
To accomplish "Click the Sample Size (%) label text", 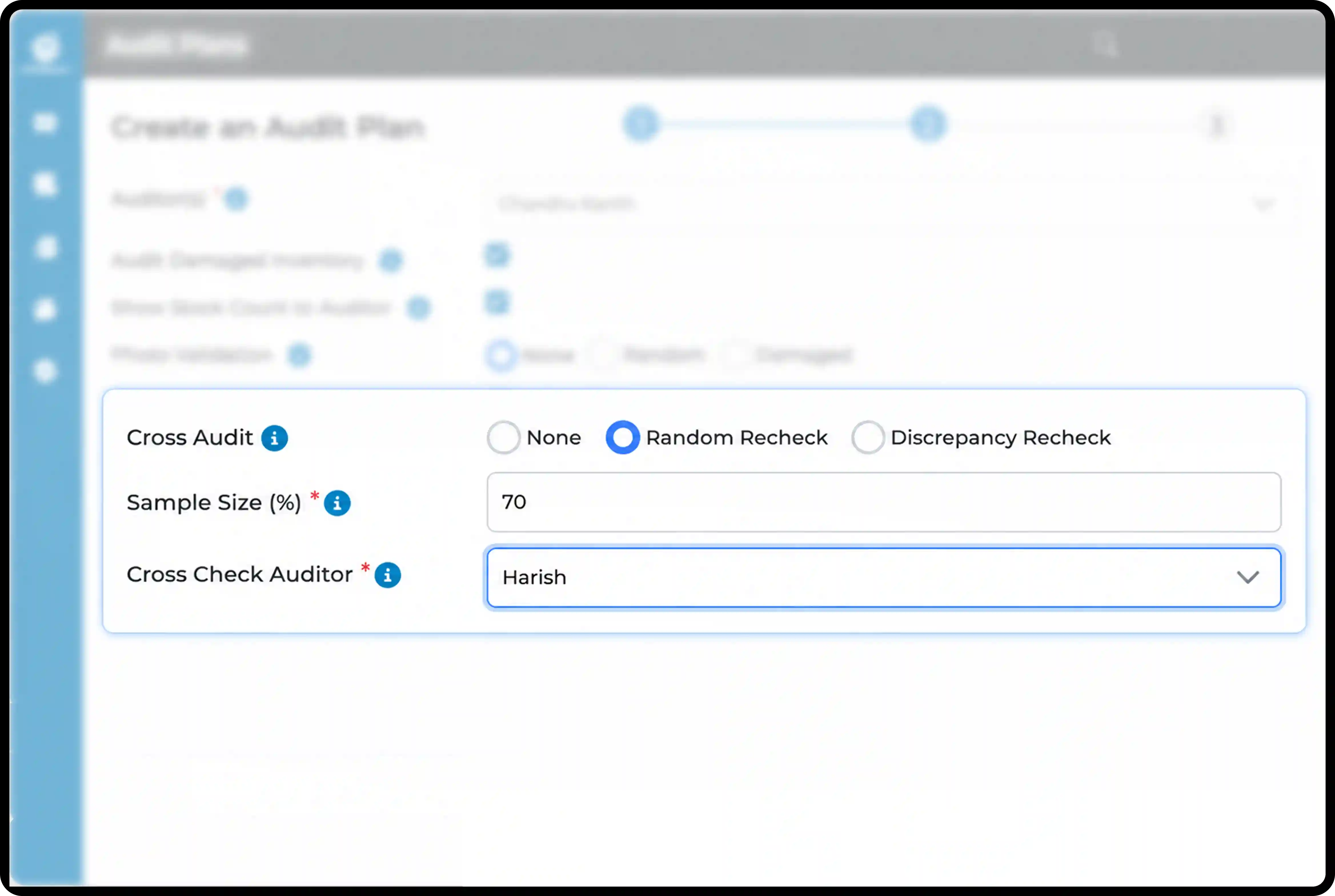I will (x=214, y=503).
